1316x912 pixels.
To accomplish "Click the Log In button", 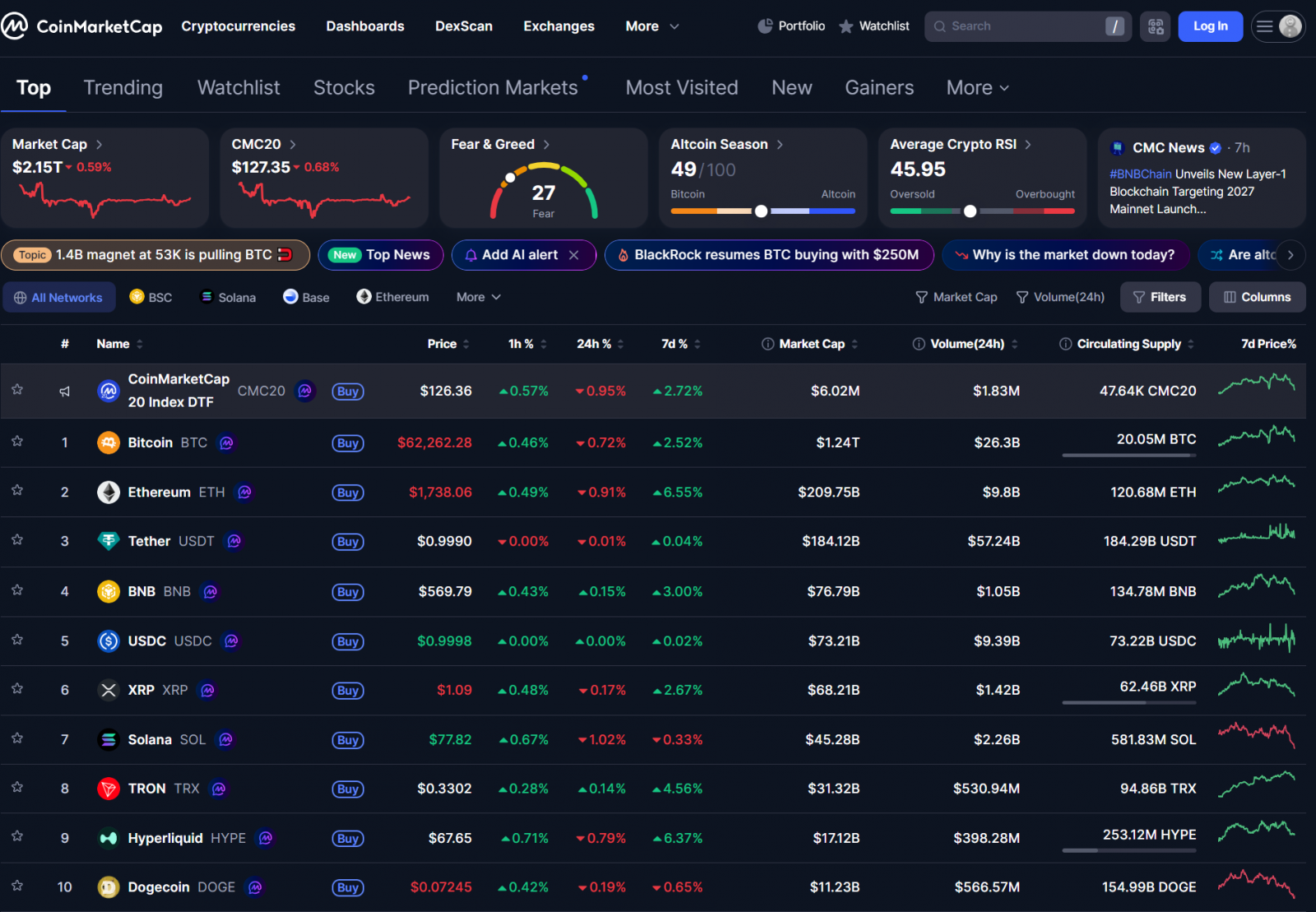I will (x=1211, y=26).
